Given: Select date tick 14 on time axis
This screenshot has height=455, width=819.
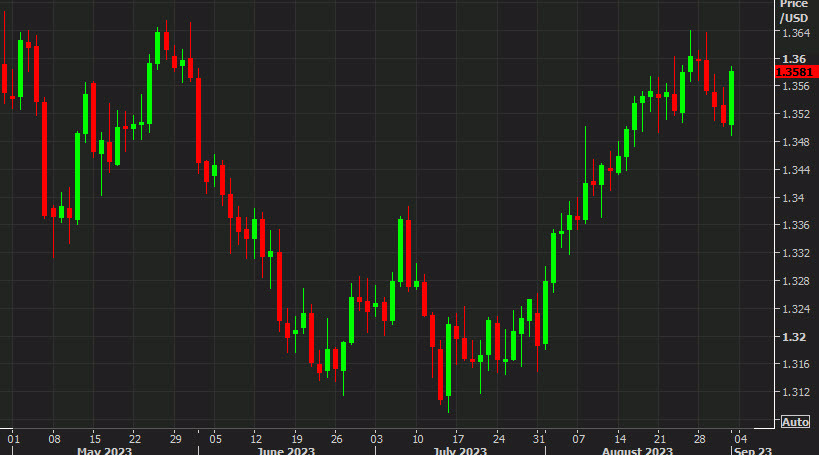Looking at the screenshot, I should click(619, 439).
